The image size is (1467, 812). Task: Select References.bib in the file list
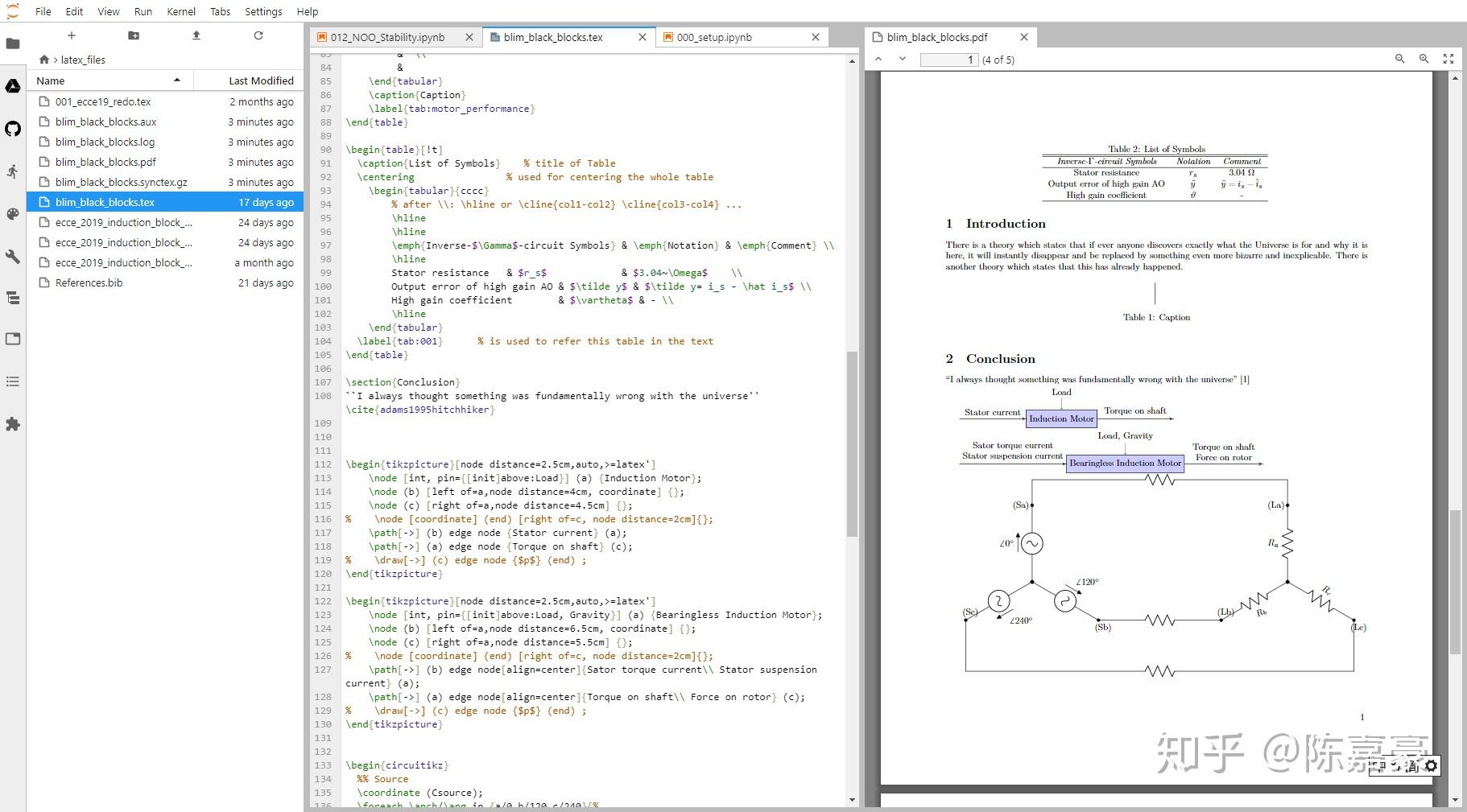89,282
